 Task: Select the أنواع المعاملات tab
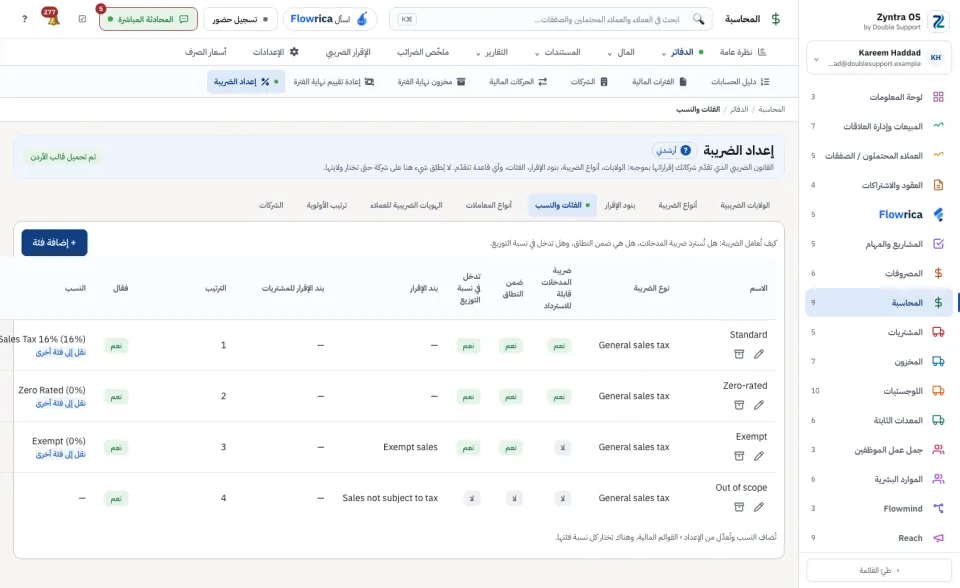click(x=489, y=205)
